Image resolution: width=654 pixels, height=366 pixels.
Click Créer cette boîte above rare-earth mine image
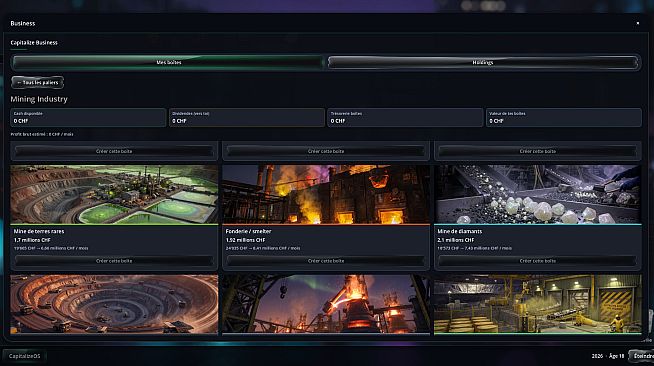tap(114, 151)
